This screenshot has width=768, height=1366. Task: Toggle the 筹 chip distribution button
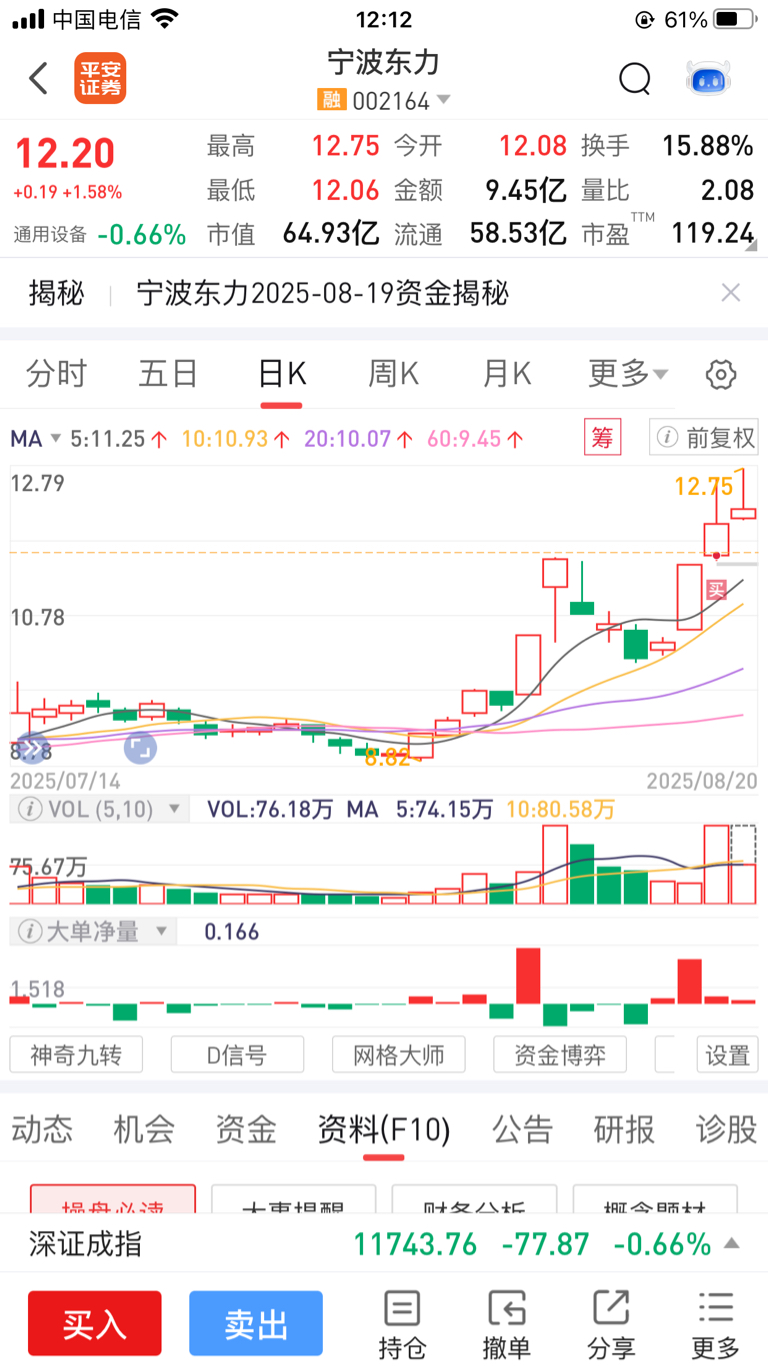602,437
